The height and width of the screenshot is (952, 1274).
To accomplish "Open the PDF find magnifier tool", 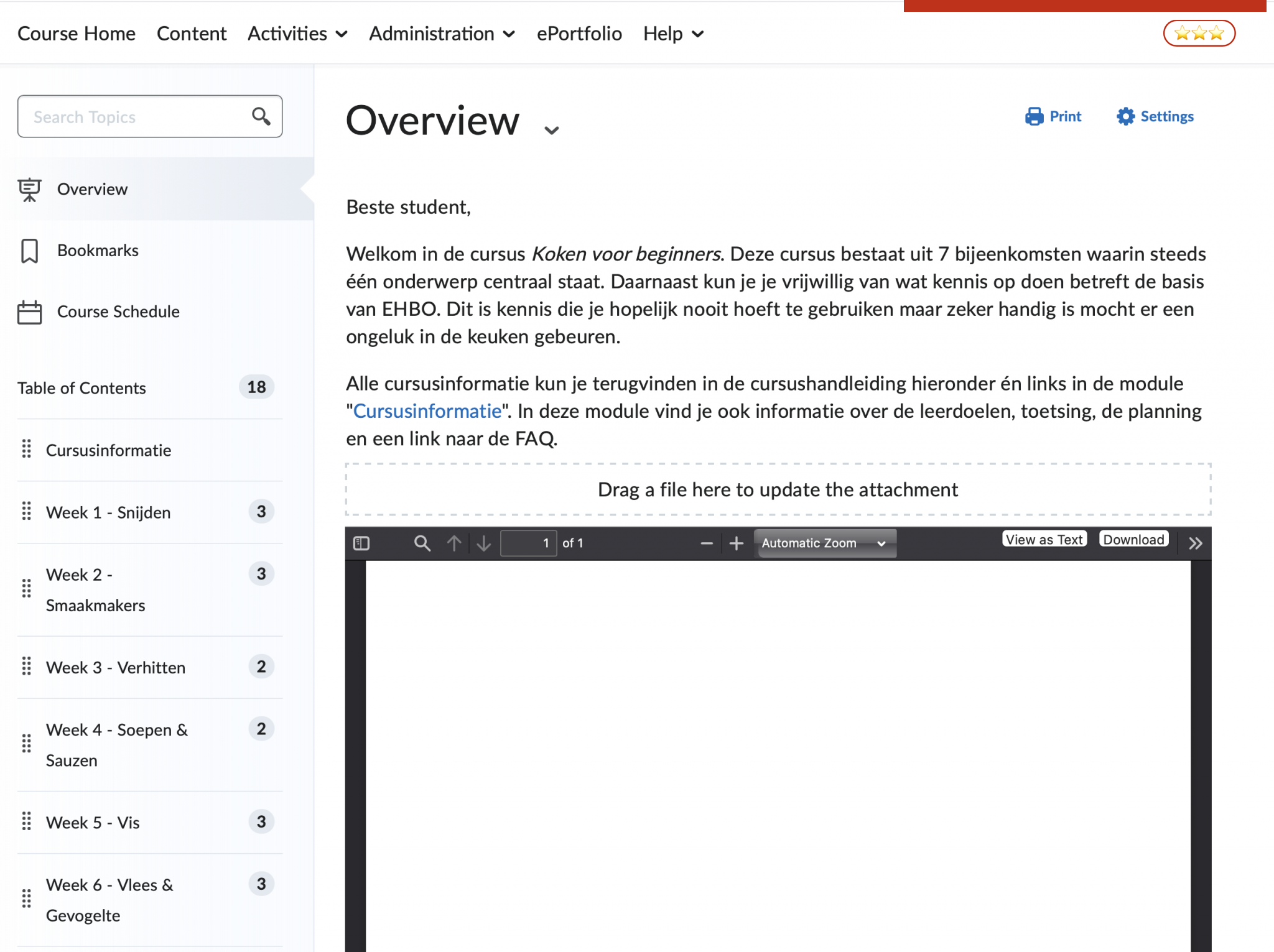I will [x=422, y=543].
